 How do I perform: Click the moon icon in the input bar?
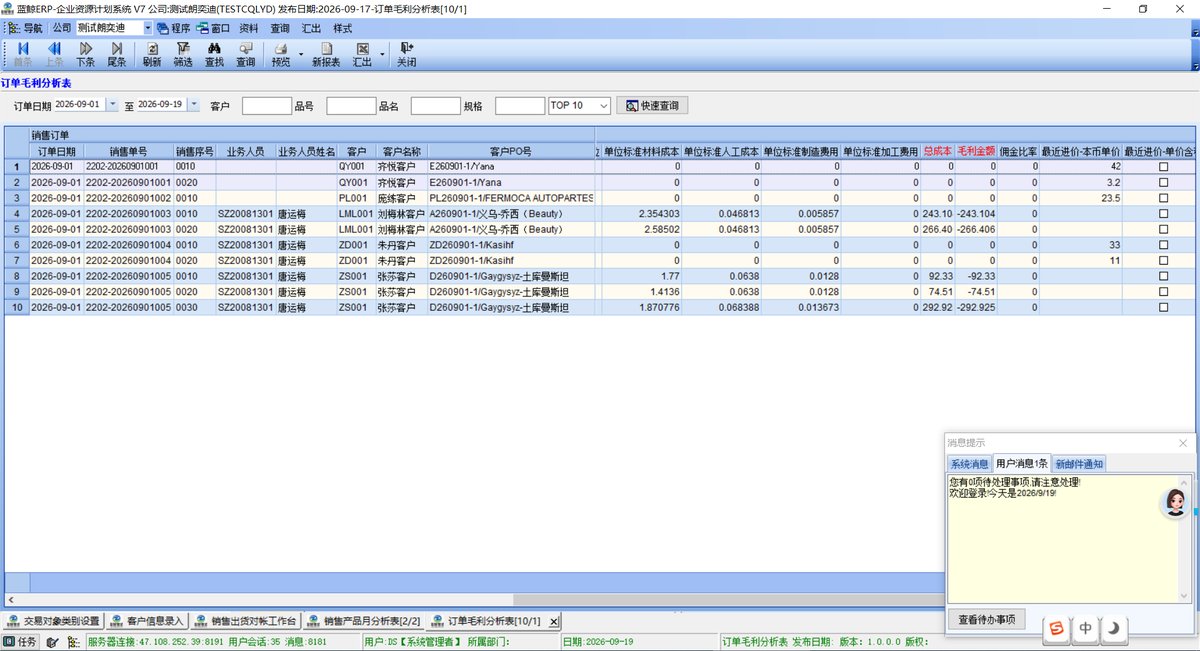(1114, 628)
